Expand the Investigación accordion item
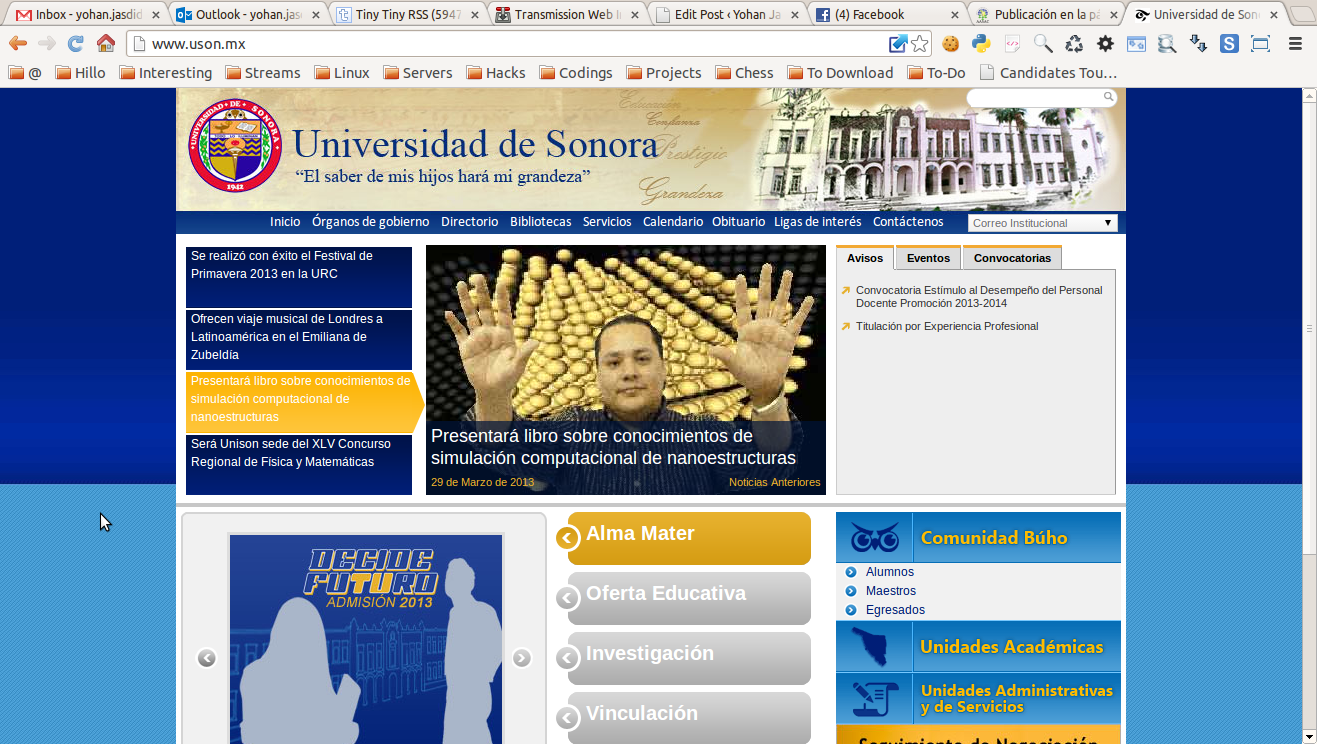This screenshot has height=744, width=1317. click(689, 658)
